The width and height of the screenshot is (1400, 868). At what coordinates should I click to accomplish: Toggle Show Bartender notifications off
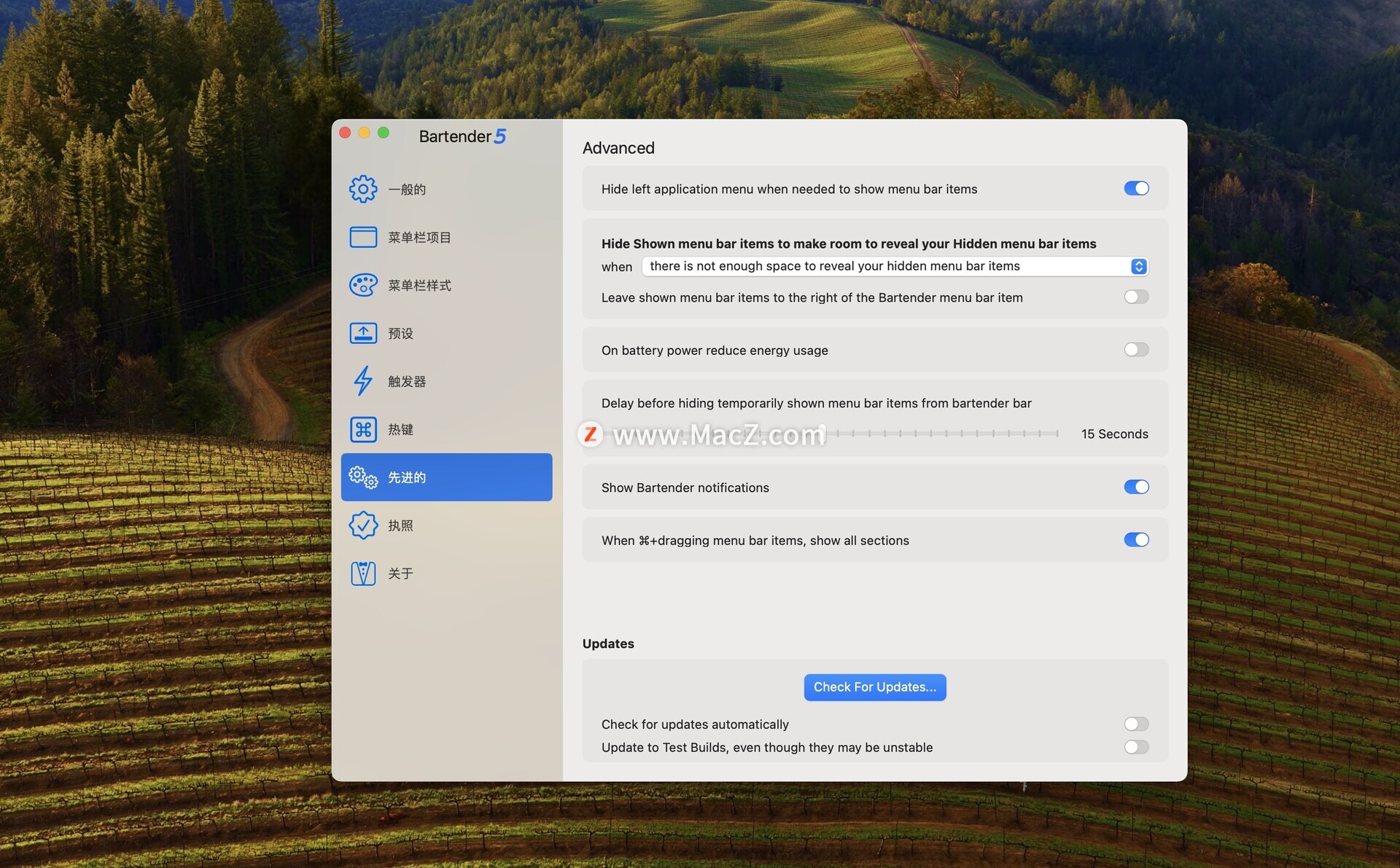1136,487
